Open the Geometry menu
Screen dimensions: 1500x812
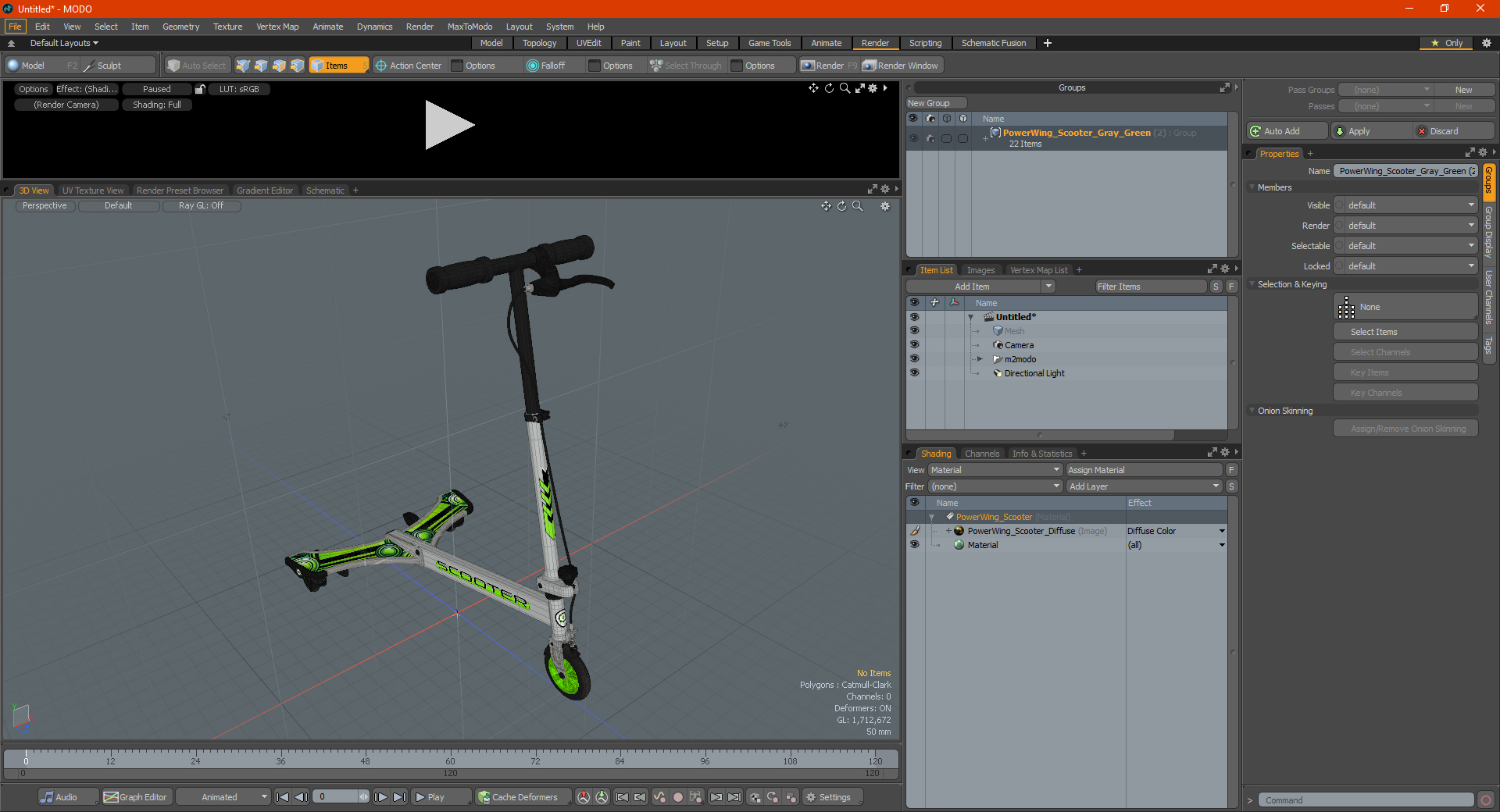(180, 27)
